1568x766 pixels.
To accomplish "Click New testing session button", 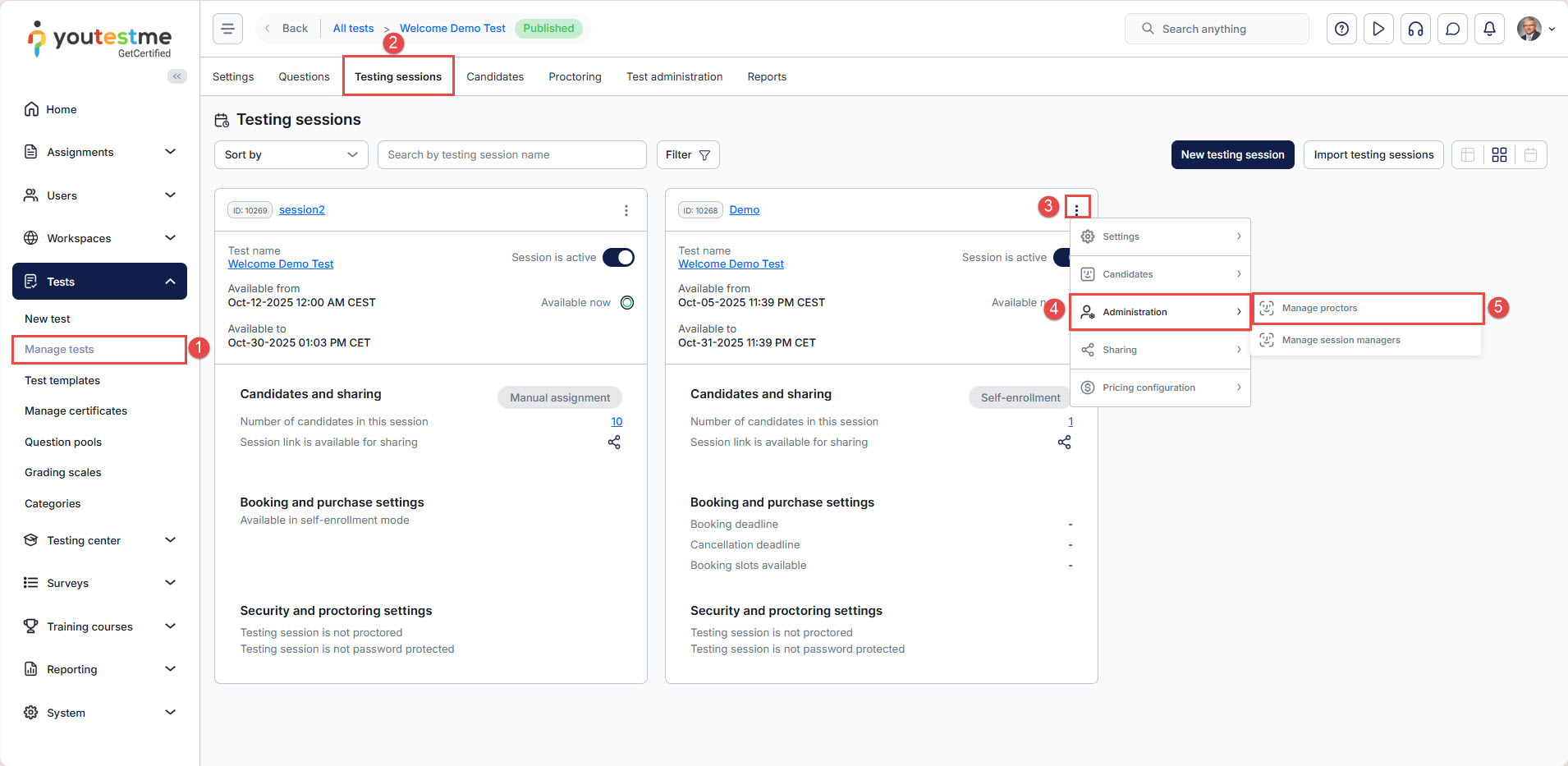I will pyautogui.click(x=1232, y=155).
